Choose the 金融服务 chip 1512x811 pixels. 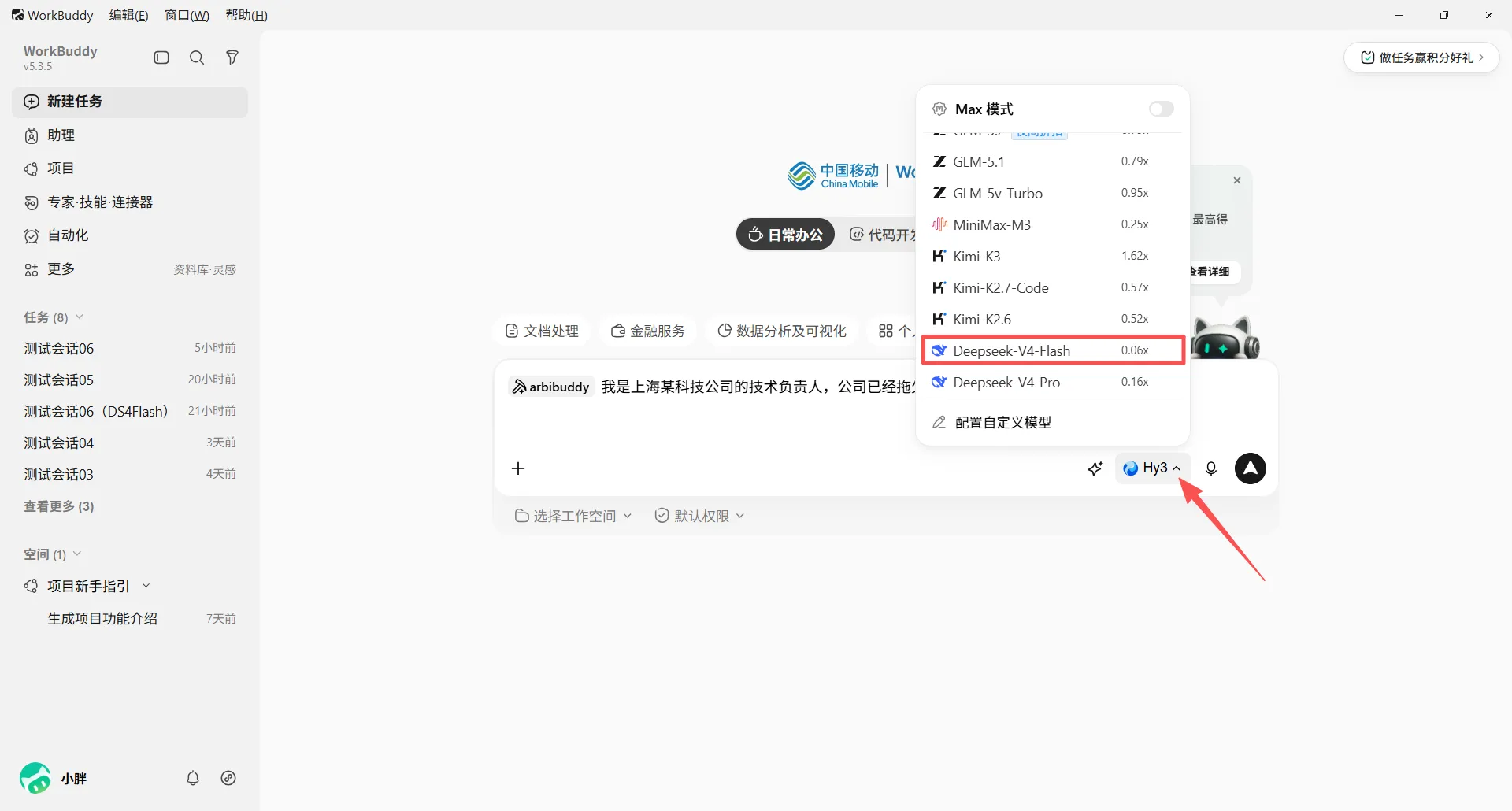pos(648,331)
